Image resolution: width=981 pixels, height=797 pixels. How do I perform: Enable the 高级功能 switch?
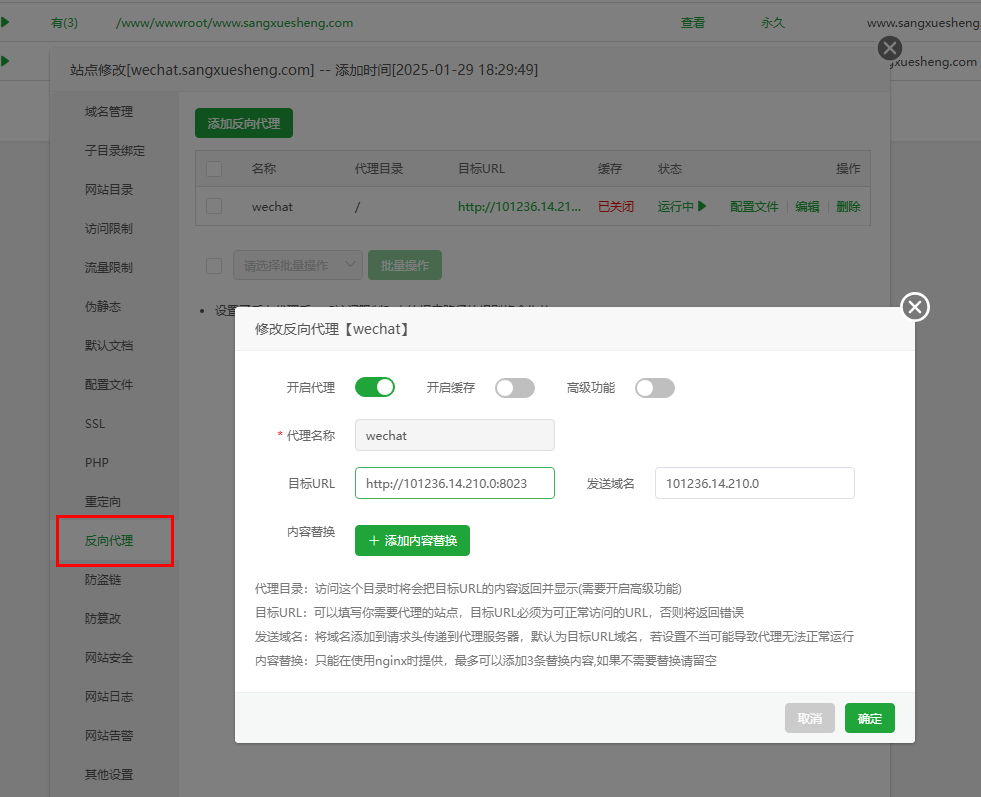tap(655, 388)
